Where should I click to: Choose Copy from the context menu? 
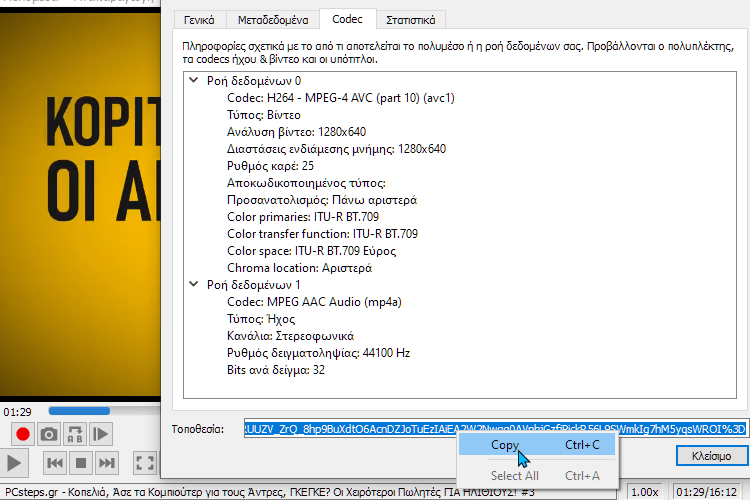[537, 445]
